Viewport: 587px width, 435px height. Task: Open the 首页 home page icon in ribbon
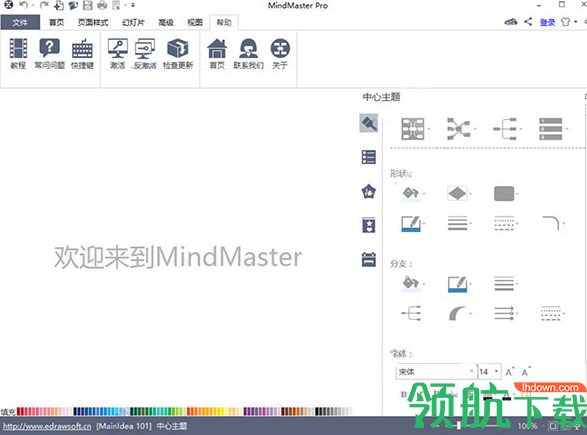click(x=217, y=53)
